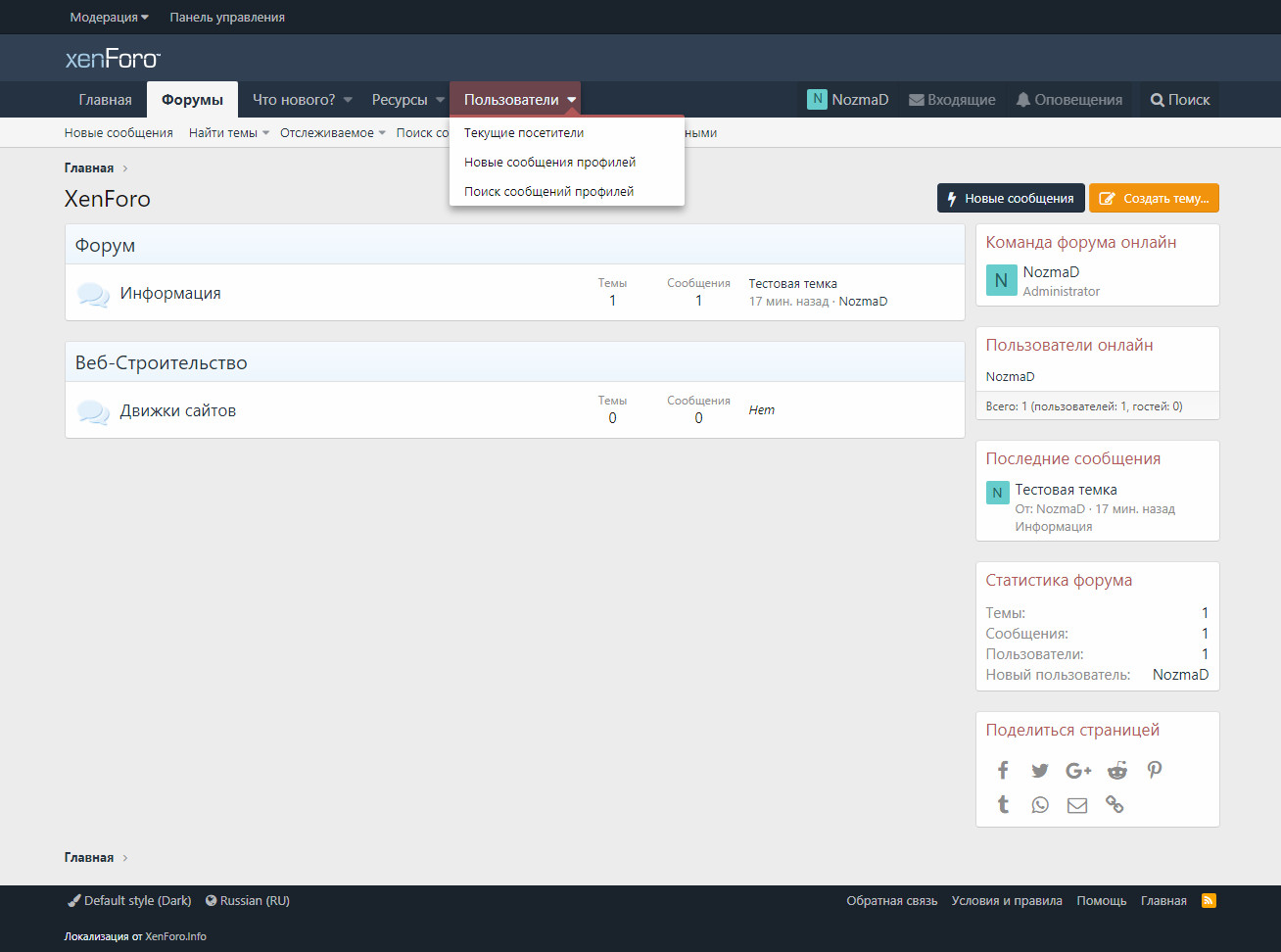This screenshot has width=1281, height=952.
Task: Open the Пользователи tab label
Action: pyautogui.click(x=511, y=100)
